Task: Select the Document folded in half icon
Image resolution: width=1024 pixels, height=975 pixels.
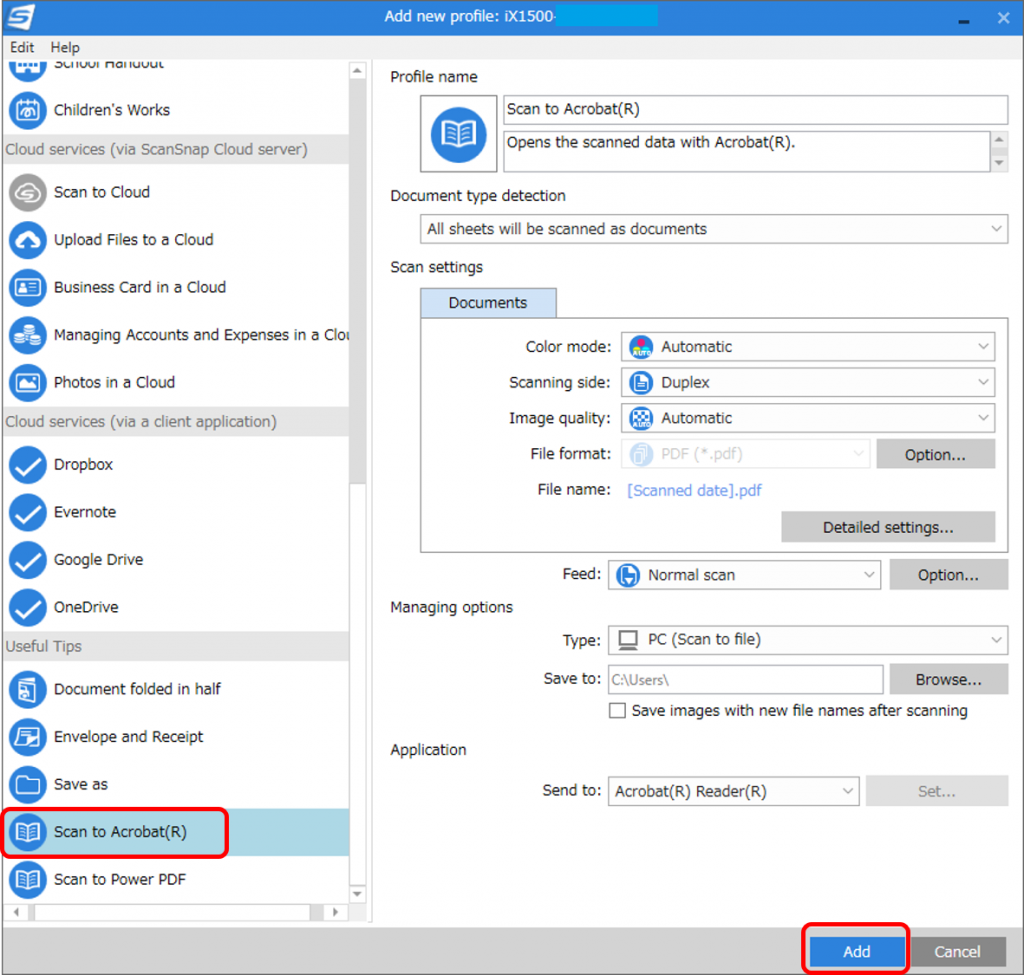Action: tap(27, 689)
